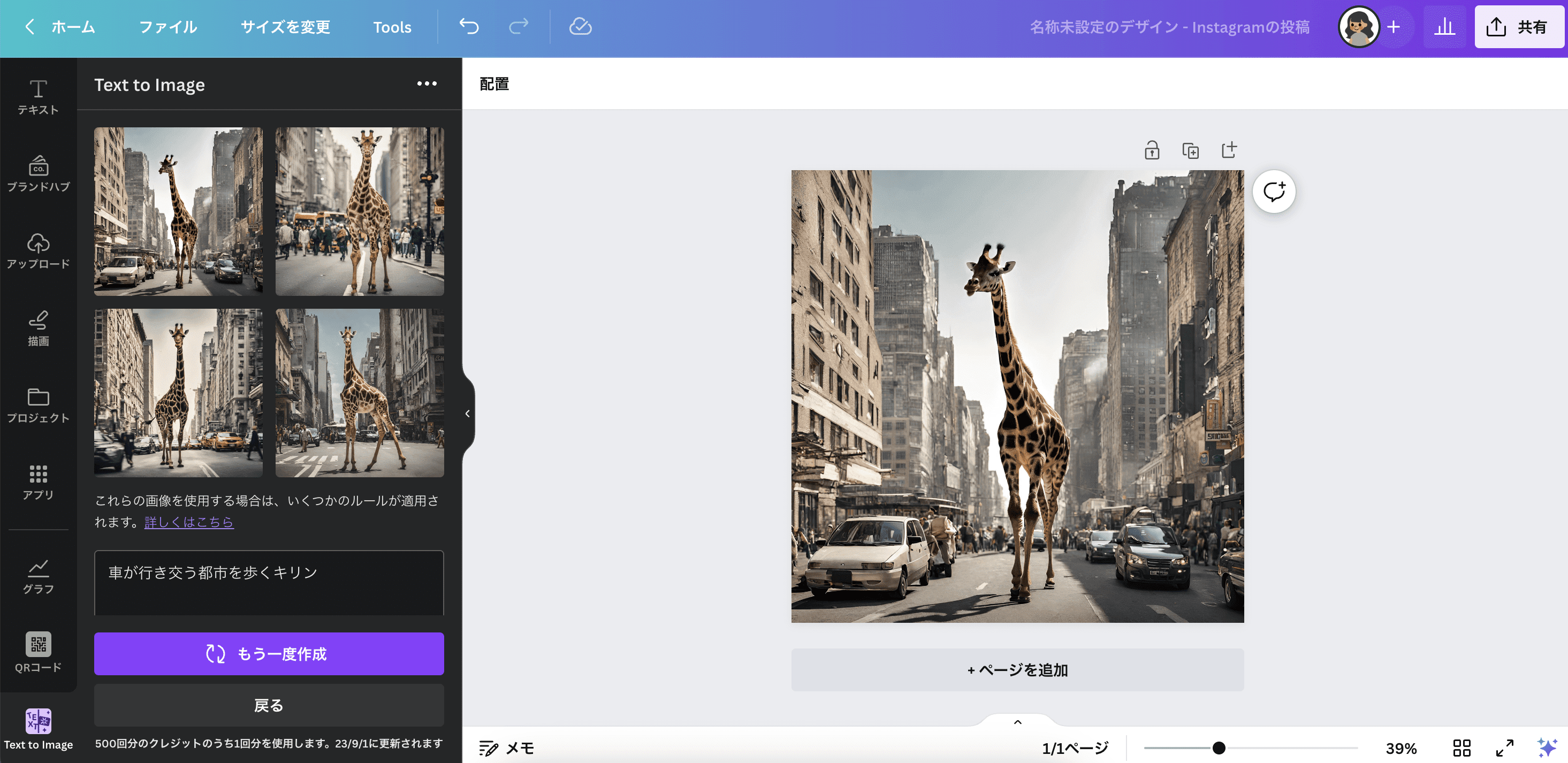Viewport: 1568px width, 763px height.
Task: Click the add comment bubble icon
Action: pyautogui.click(x=1273, y=192)
